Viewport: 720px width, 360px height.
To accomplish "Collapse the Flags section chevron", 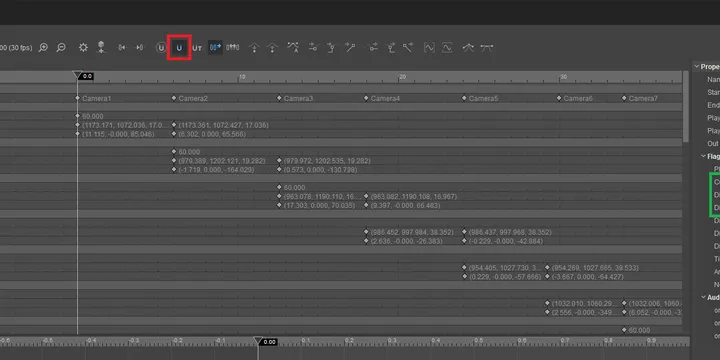I will pos(703,156).
